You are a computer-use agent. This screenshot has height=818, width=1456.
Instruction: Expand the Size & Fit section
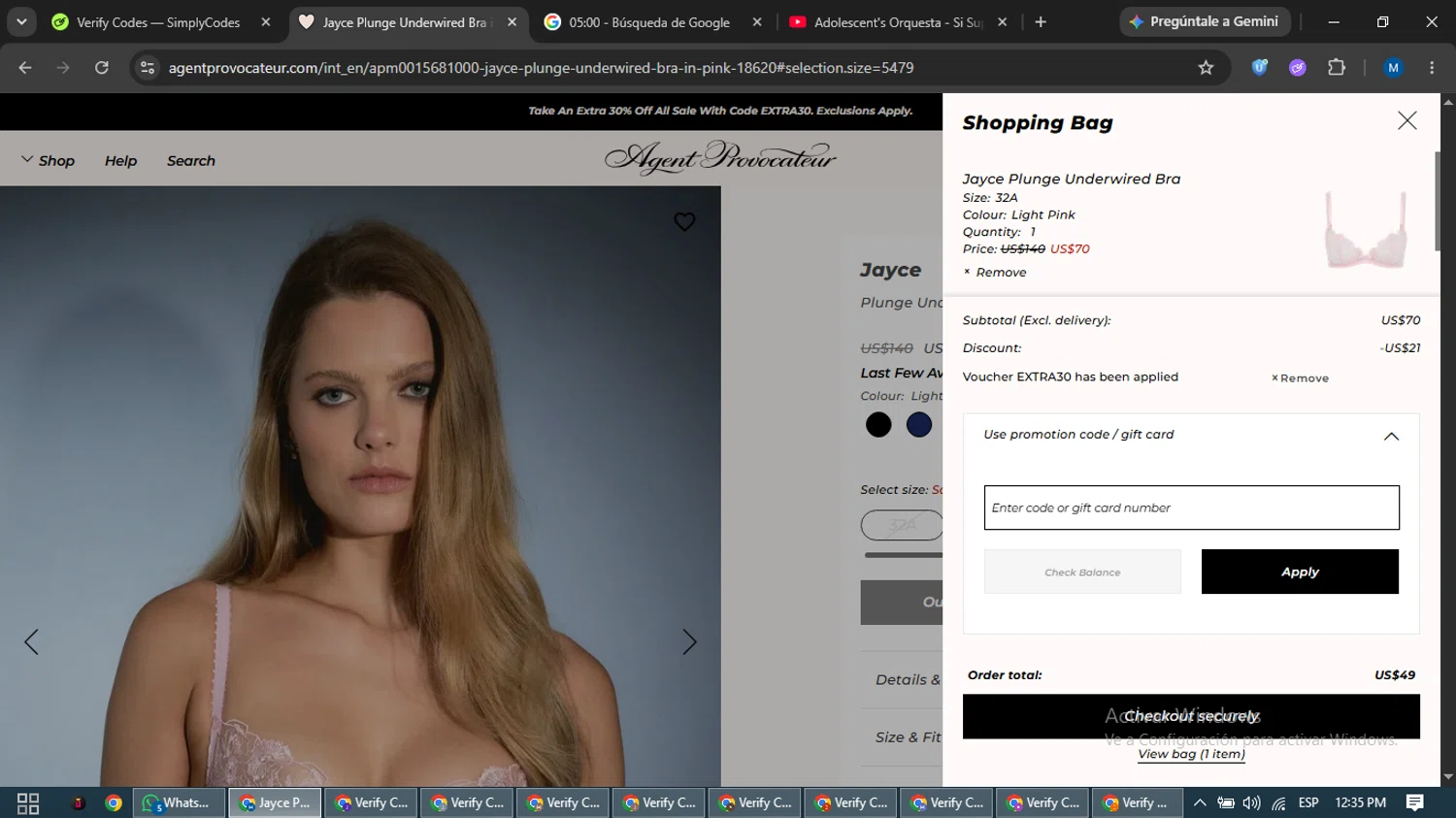[908, 737]
